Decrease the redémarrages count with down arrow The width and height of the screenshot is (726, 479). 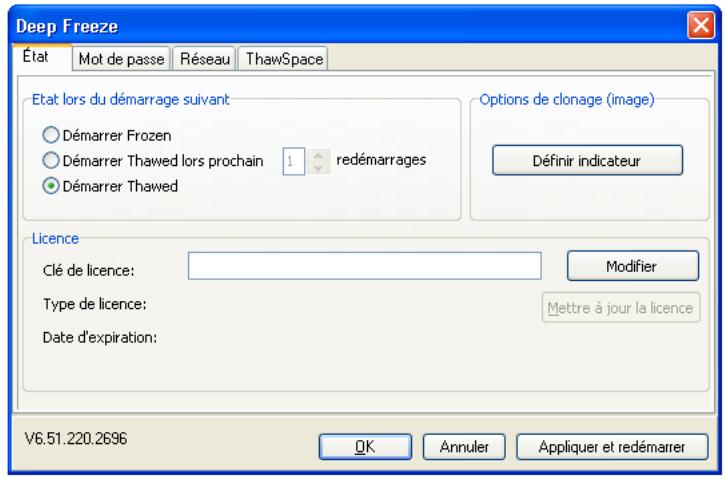pyautogui.click(x=318, y=168)
